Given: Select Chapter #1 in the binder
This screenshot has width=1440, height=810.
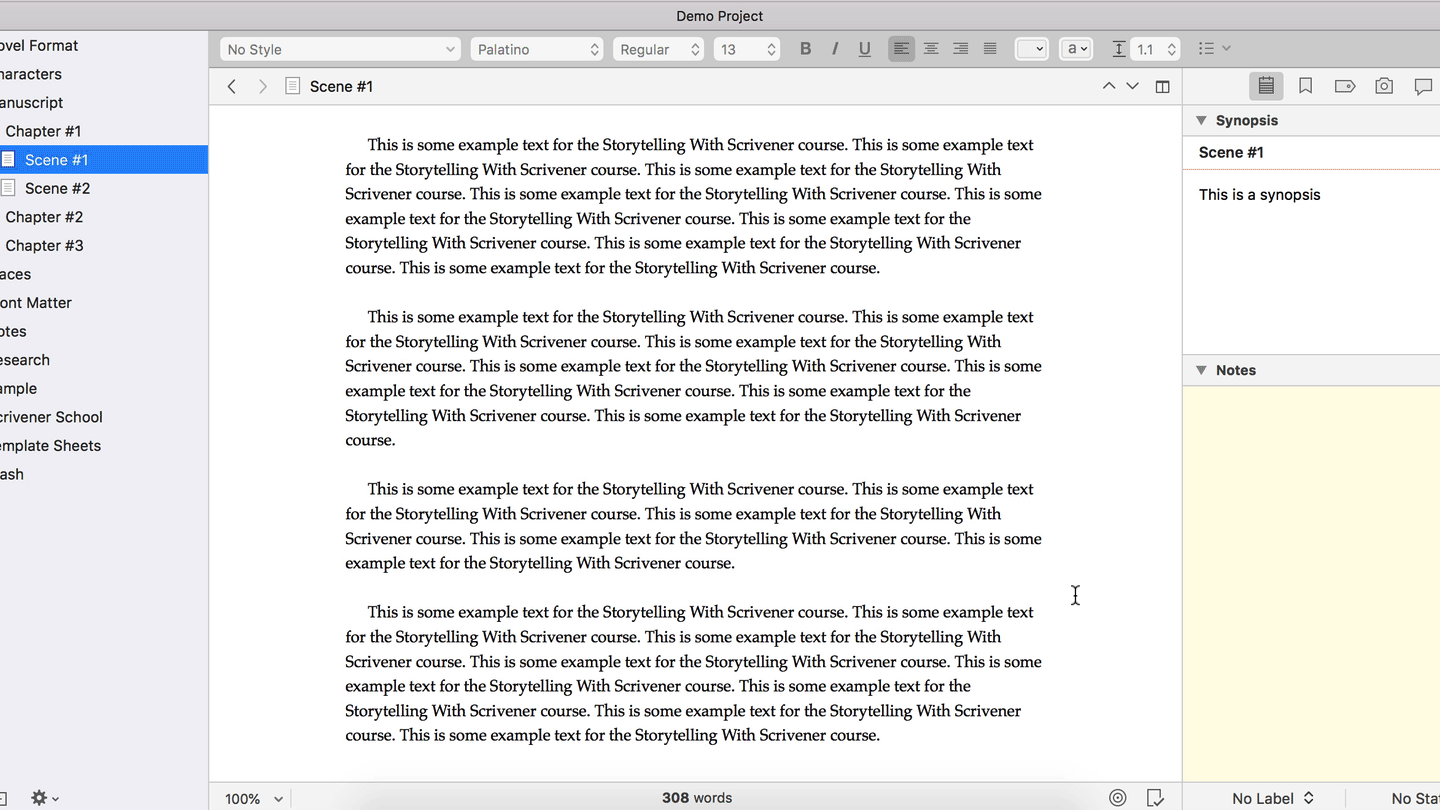Looking at the screenshot, I should 104,131.
